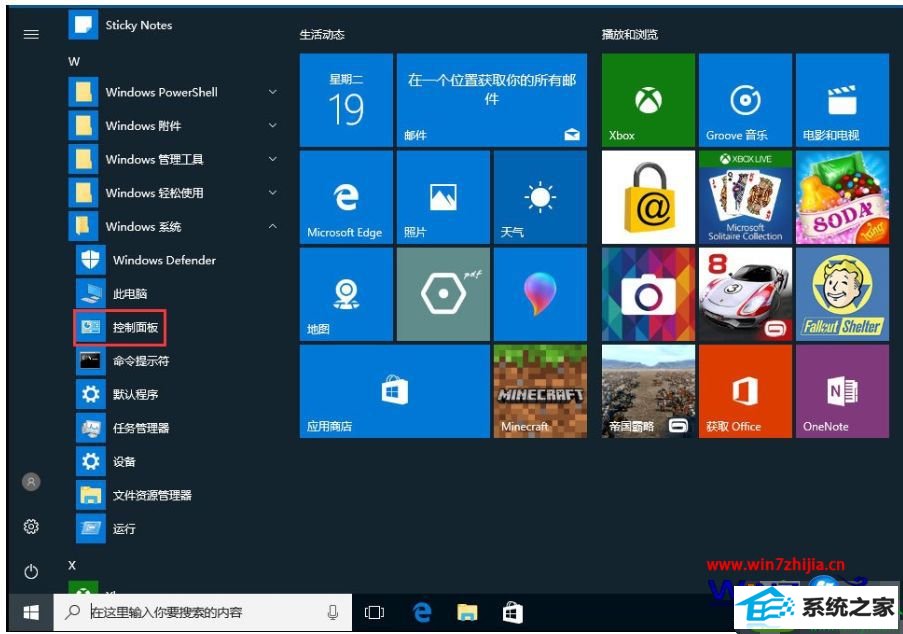This screenshot has height=634, width=903.
Task: Launch the Minecraft tile
Action: (x=540, y=392)
